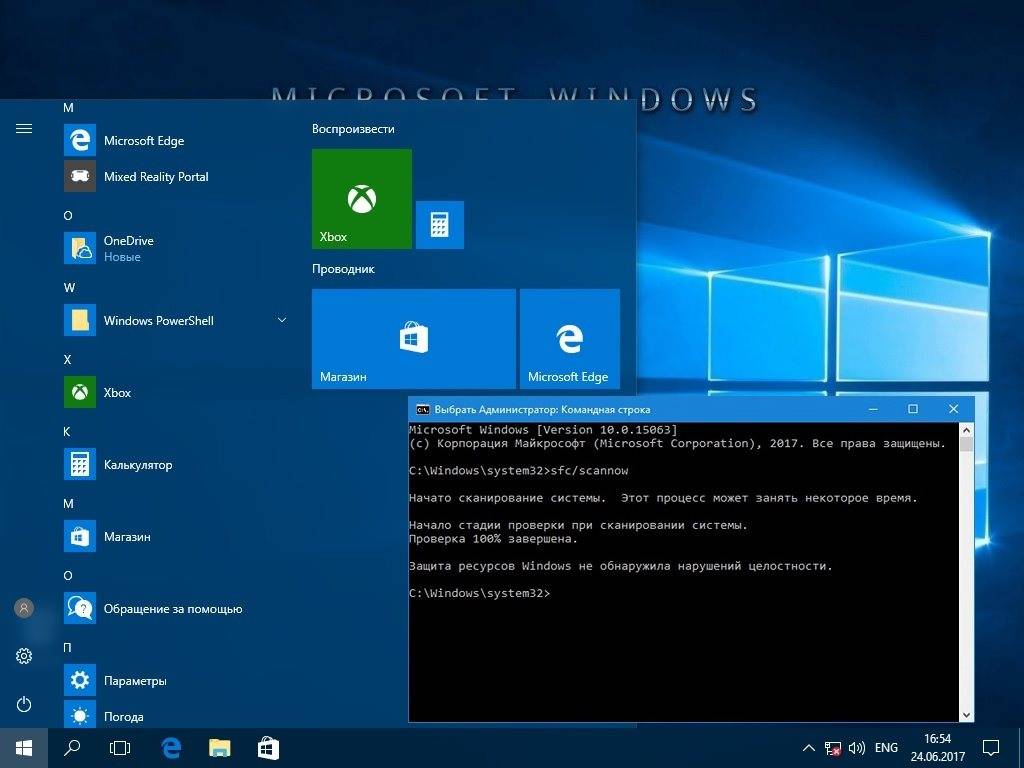Open taskbar search magnifier
Screen dimensions: 1024x768
[72, 748]
